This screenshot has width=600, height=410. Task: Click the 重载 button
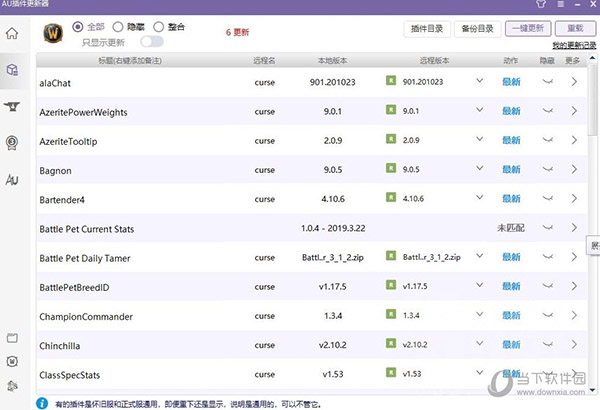click(x=576, y=28)
